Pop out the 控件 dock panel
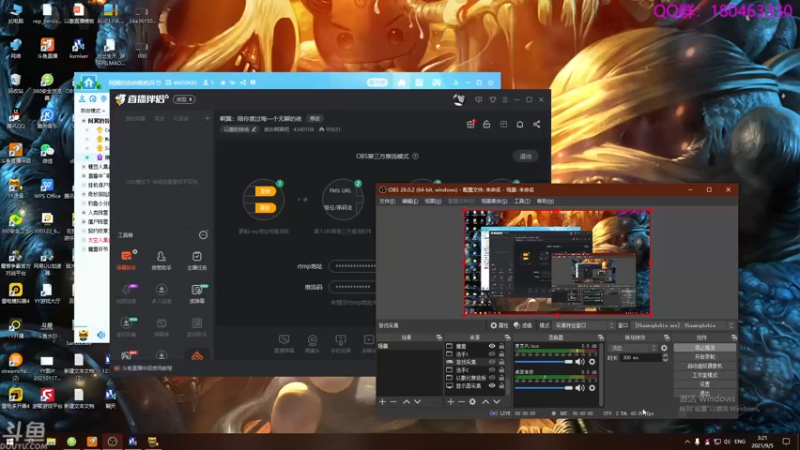 (734, 337)
